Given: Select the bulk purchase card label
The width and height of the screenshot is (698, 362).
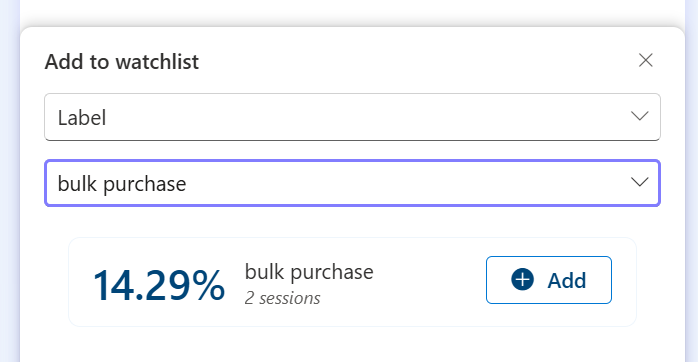Looking at the screenshot, I should click(309, 272).
